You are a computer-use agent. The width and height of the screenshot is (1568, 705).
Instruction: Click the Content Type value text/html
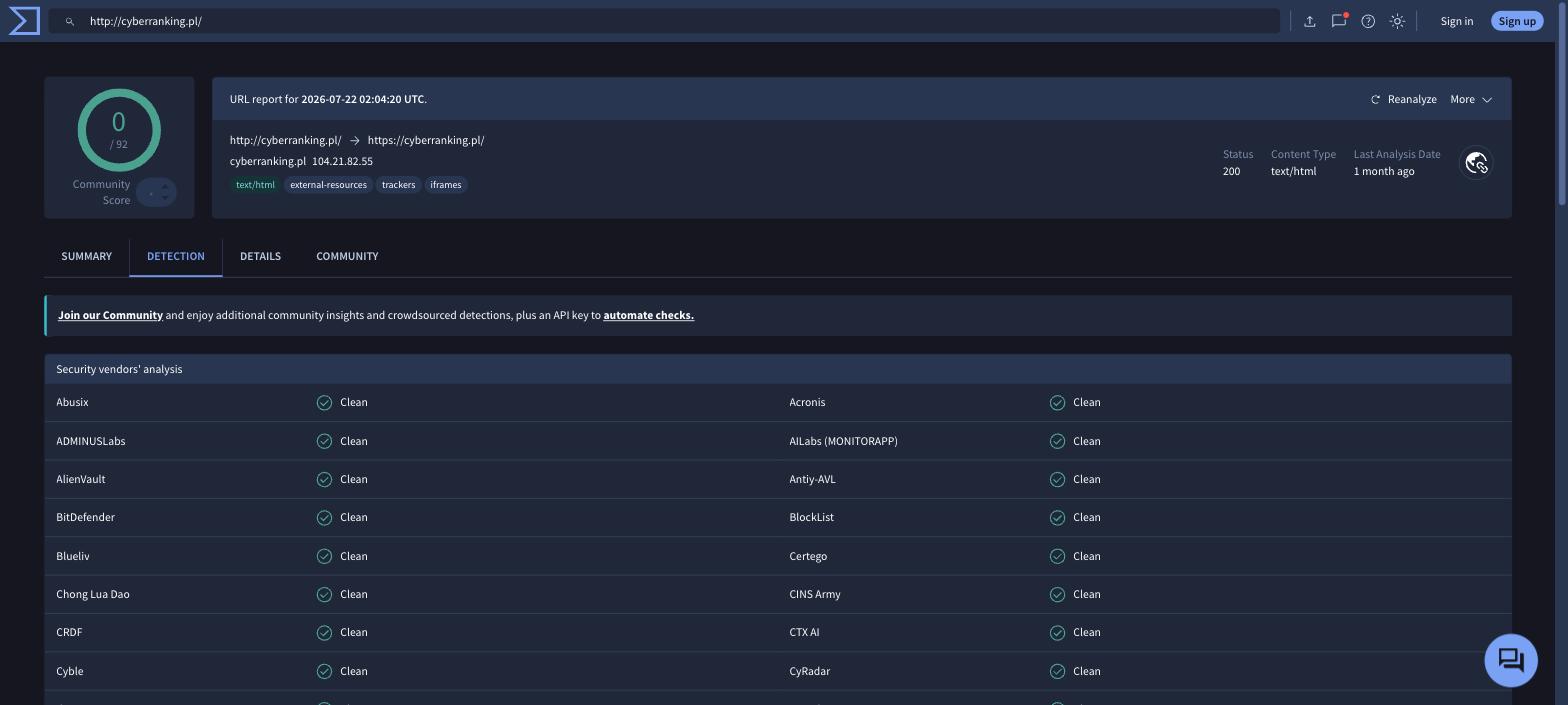point(1293,172)
